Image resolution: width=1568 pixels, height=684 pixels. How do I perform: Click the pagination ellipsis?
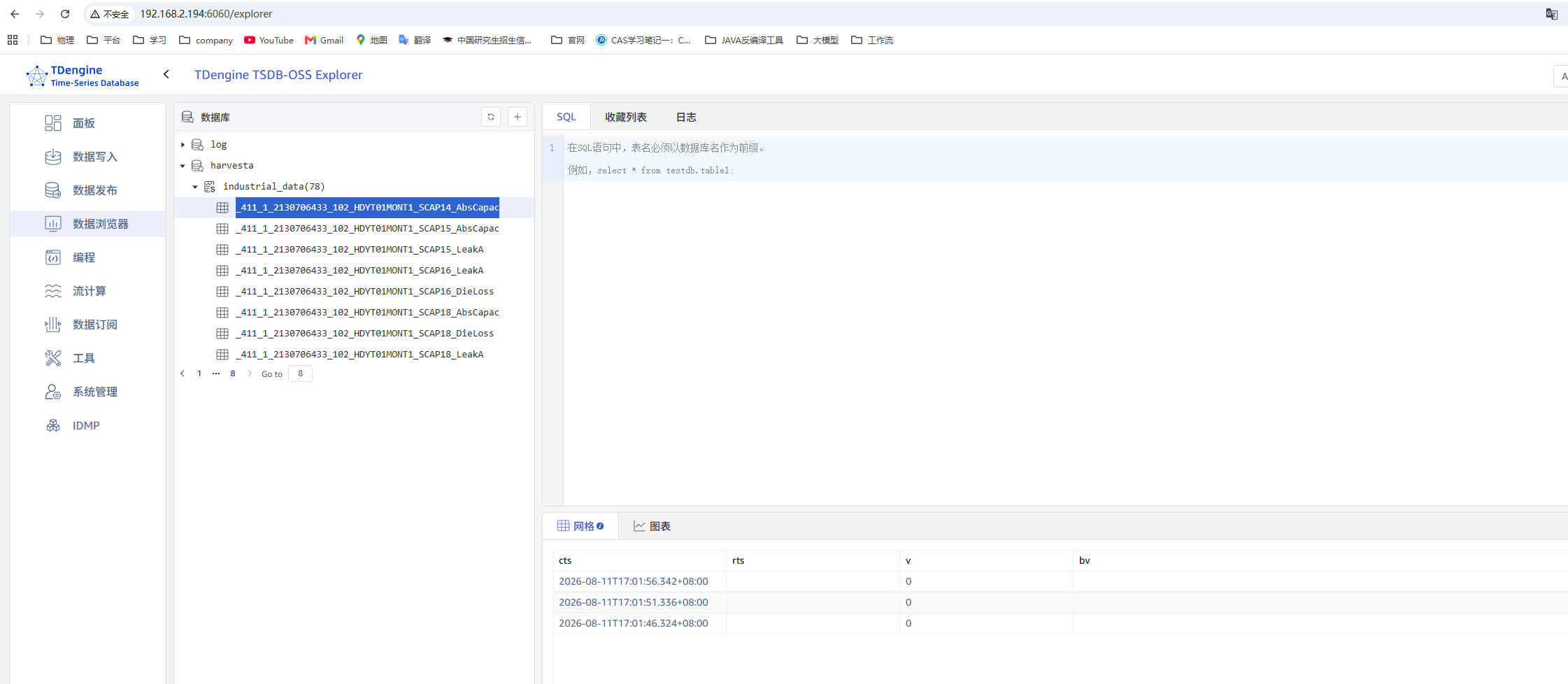pyautogui.click(x=216, y=373)
